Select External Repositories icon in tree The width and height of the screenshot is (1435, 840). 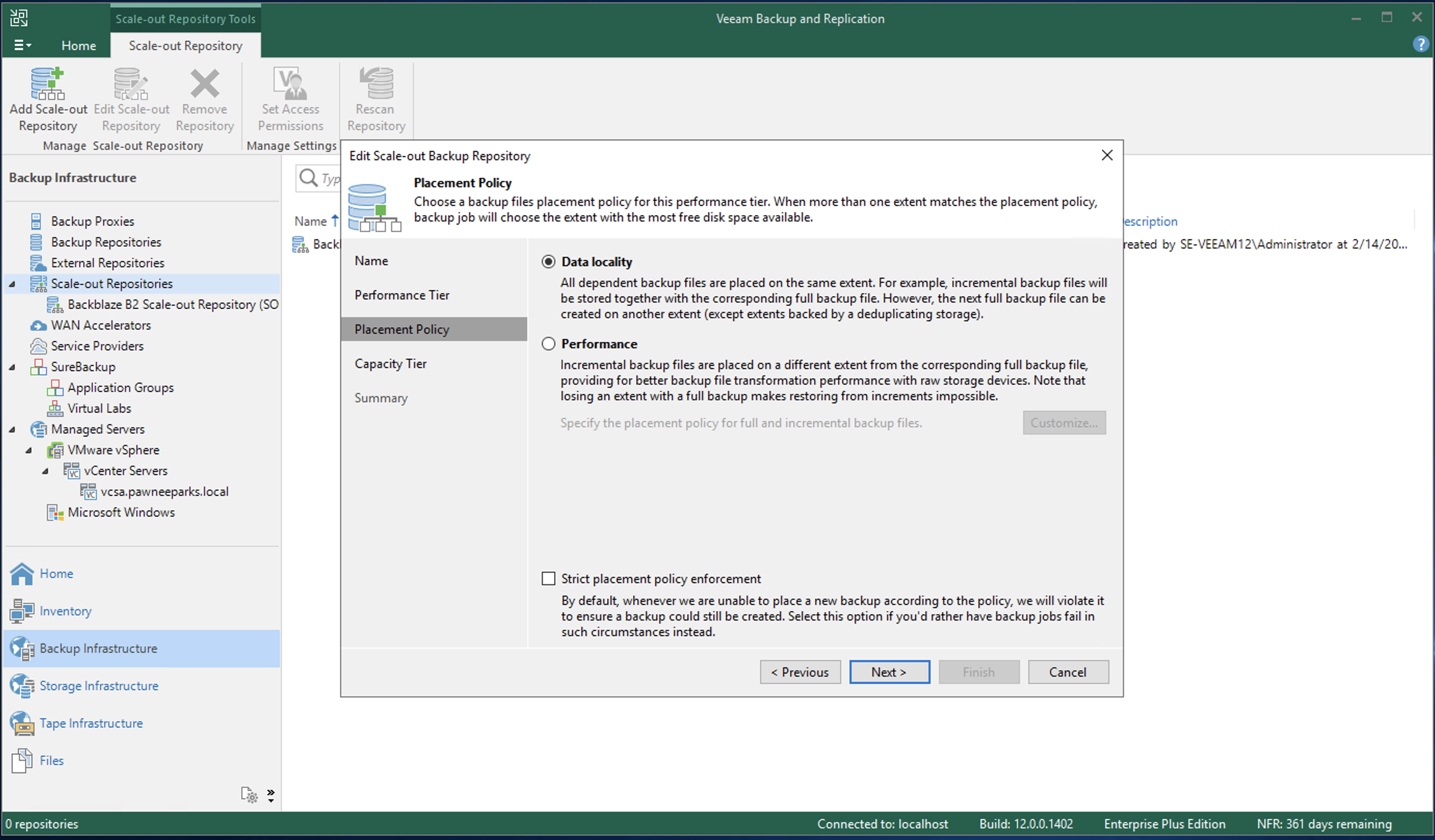point(37,262)
